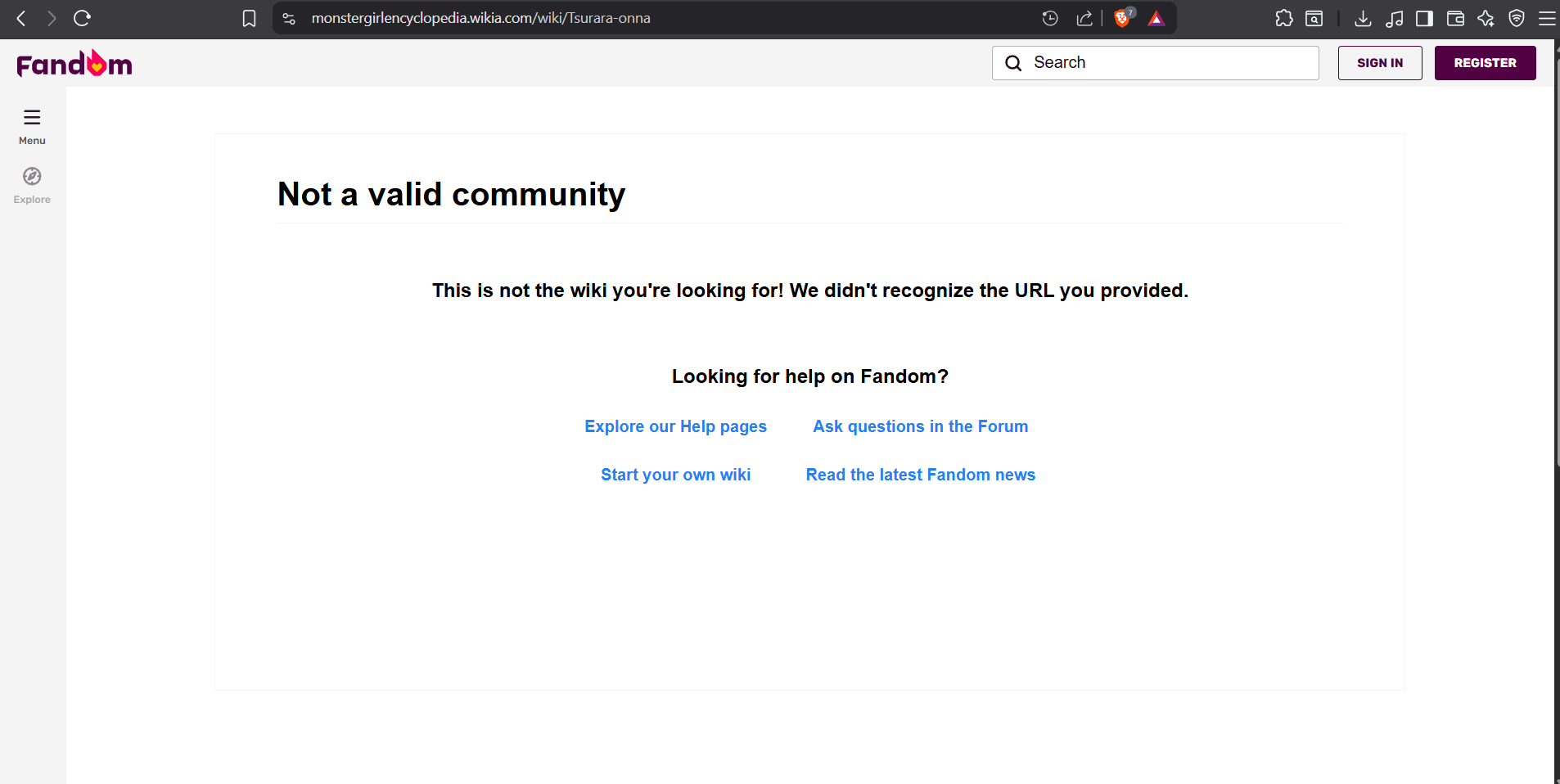The height and width of the screenshot is (784, 1560).
Task: Open the browser extensions puzzle icon
Action: tap(1284, 18)
